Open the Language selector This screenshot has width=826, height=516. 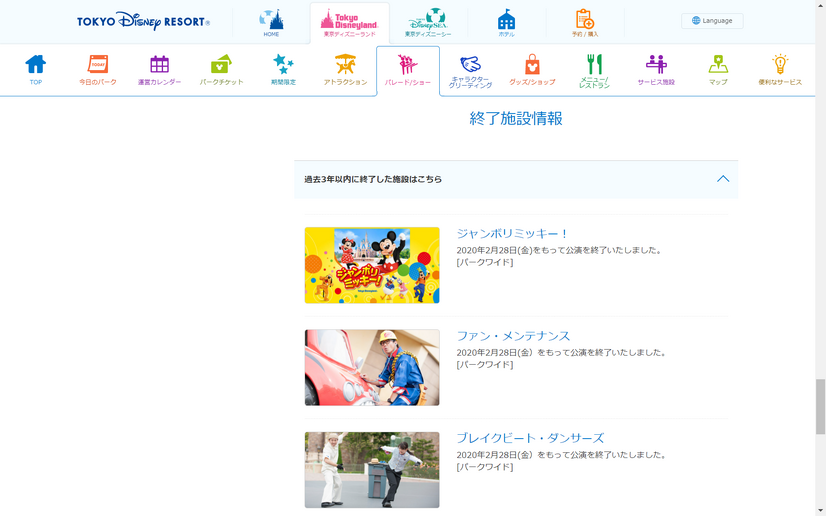pyautogui.click(x=712, y=20)
